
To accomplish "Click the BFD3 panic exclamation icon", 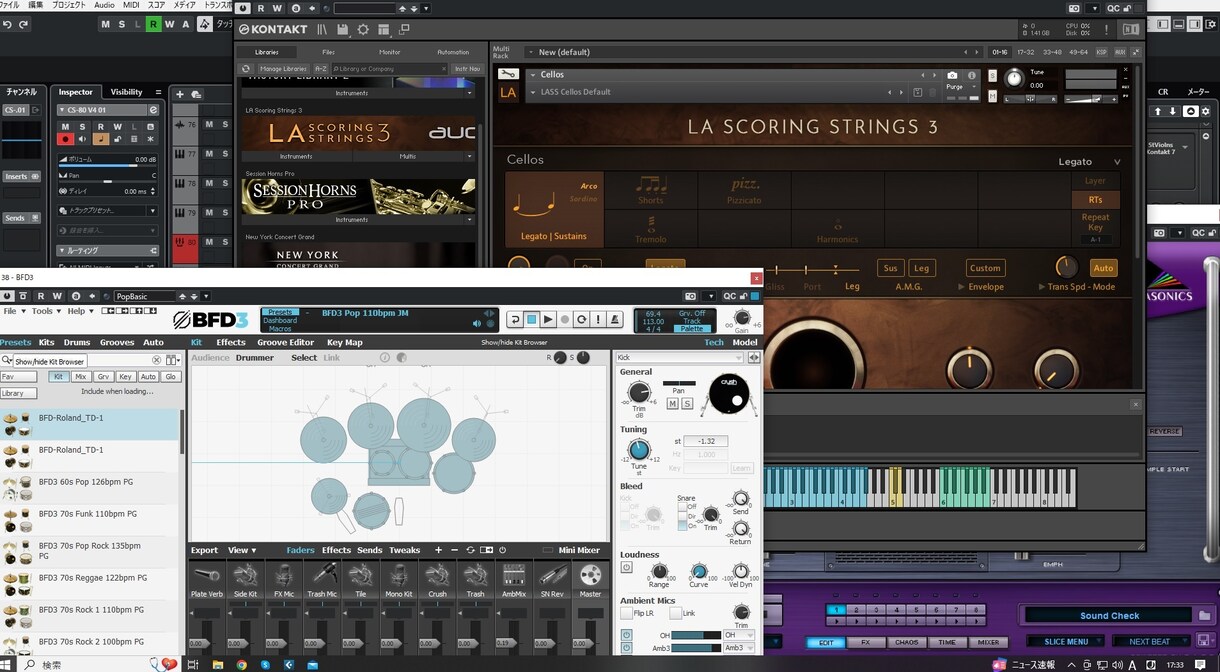I will [599, 319].
